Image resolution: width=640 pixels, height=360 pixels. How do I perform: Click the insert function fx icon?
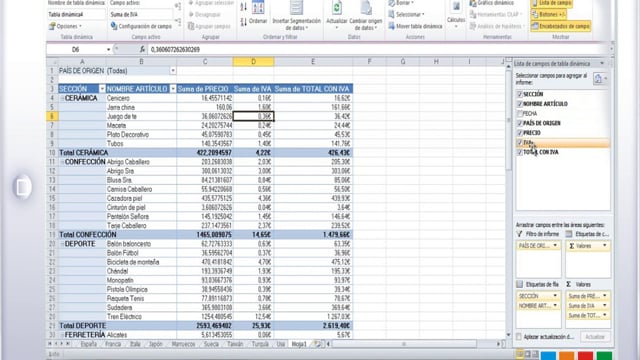coord(142,49)
